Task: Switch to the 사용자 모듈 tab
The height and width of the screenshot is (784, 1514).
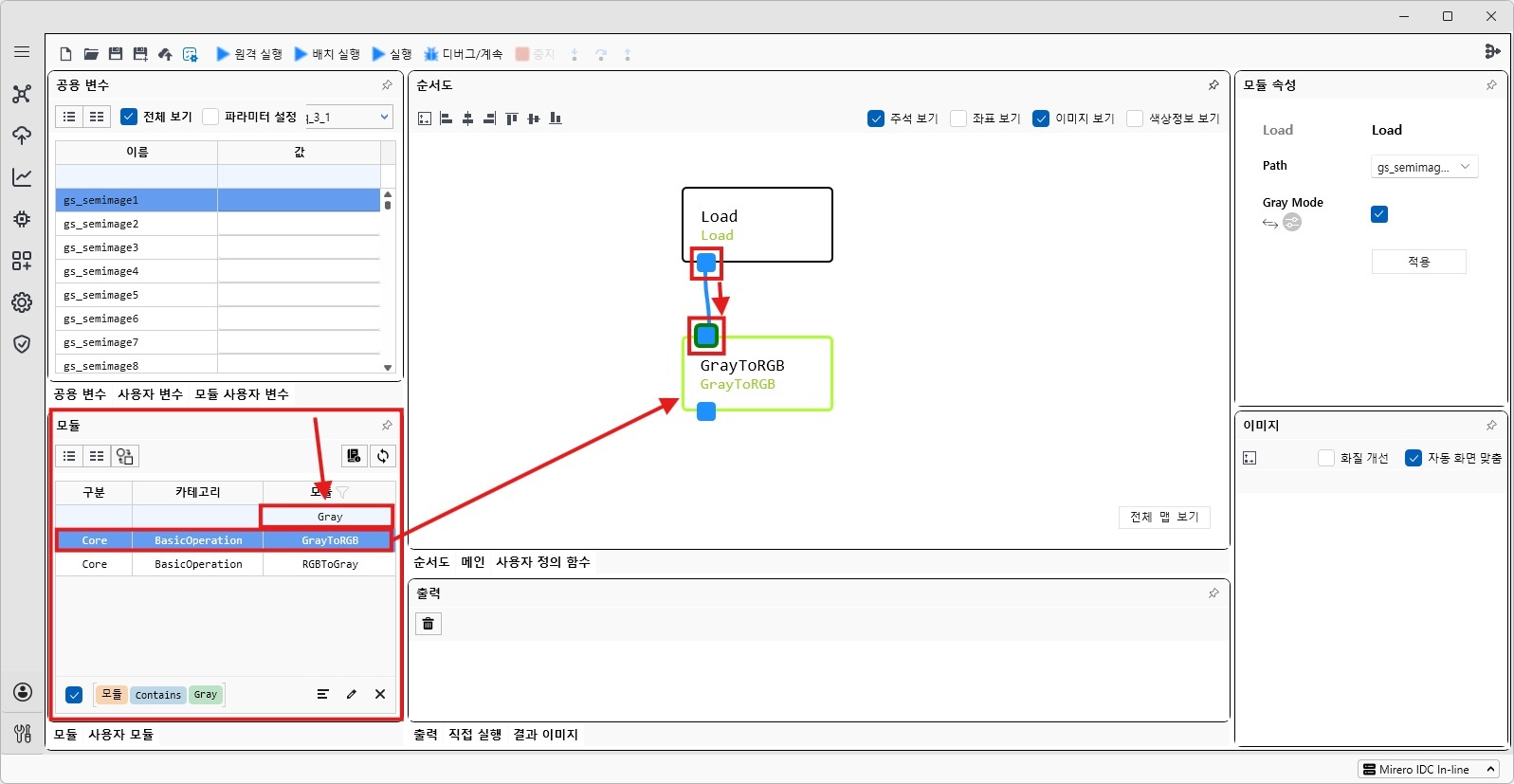Action: pos(120,735)
